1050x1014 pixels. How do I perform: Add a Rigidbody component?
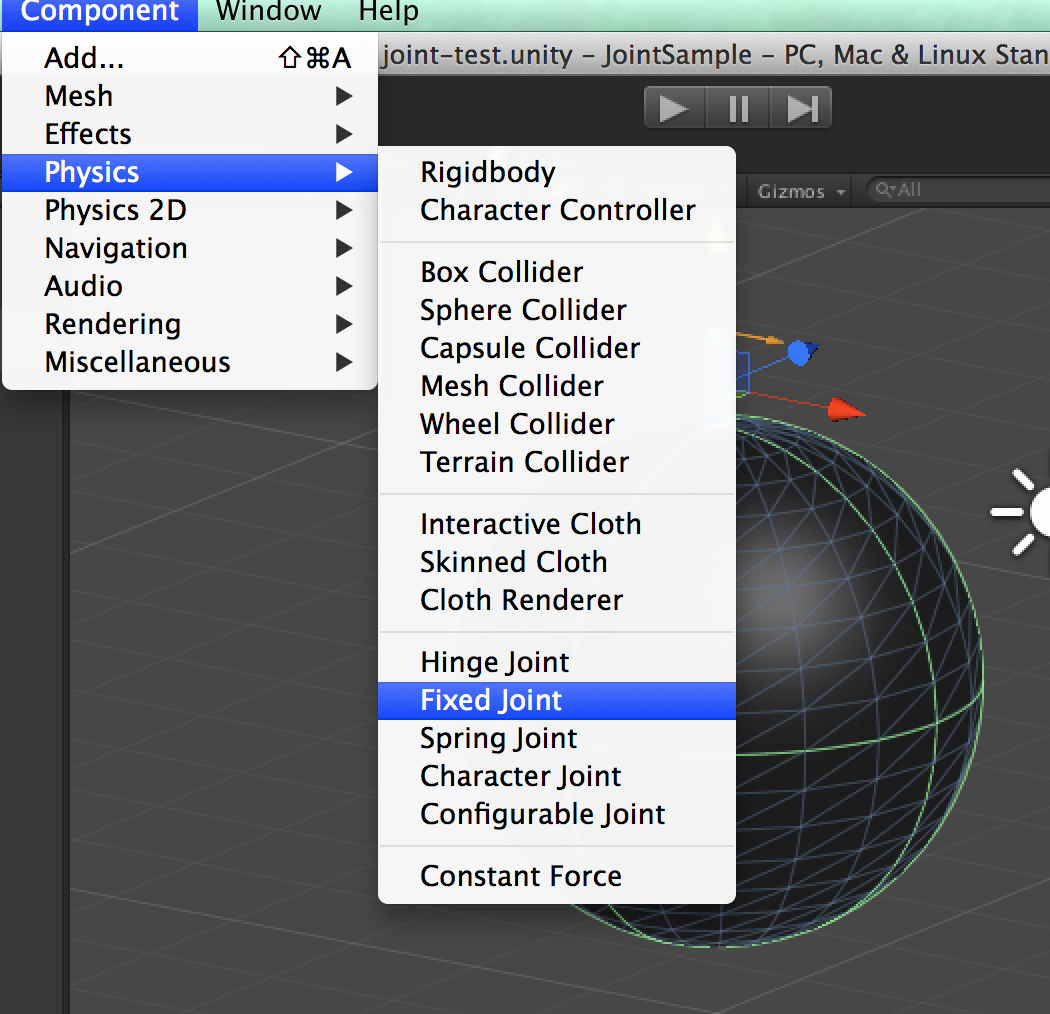click(x=556, y=173)
